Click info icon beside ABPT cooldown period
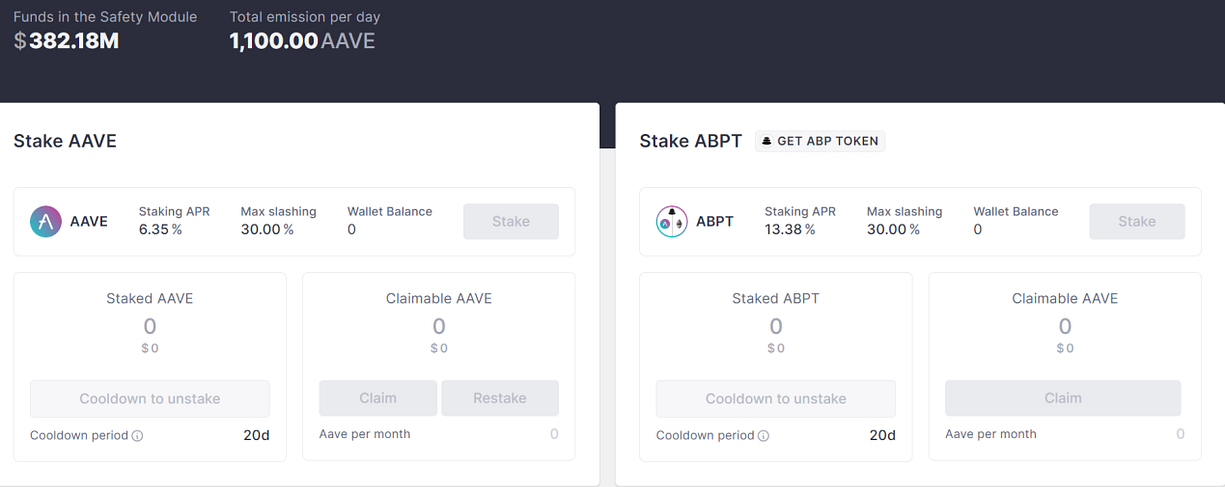 click(x=764, y=436)
